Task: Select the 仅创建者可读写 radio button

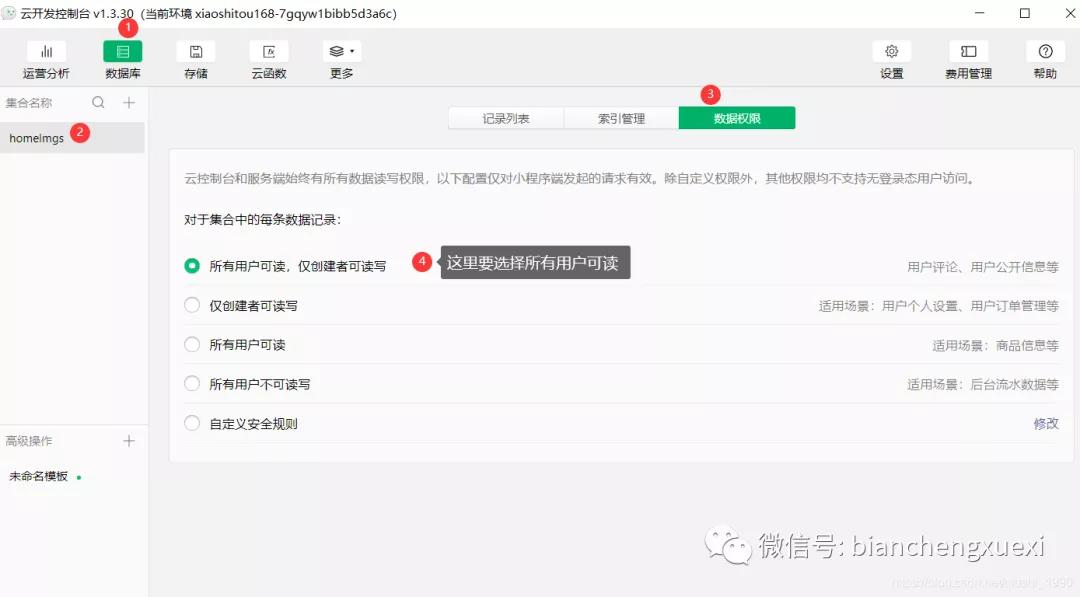Action: pyautogui.click(x=192, y=306)
